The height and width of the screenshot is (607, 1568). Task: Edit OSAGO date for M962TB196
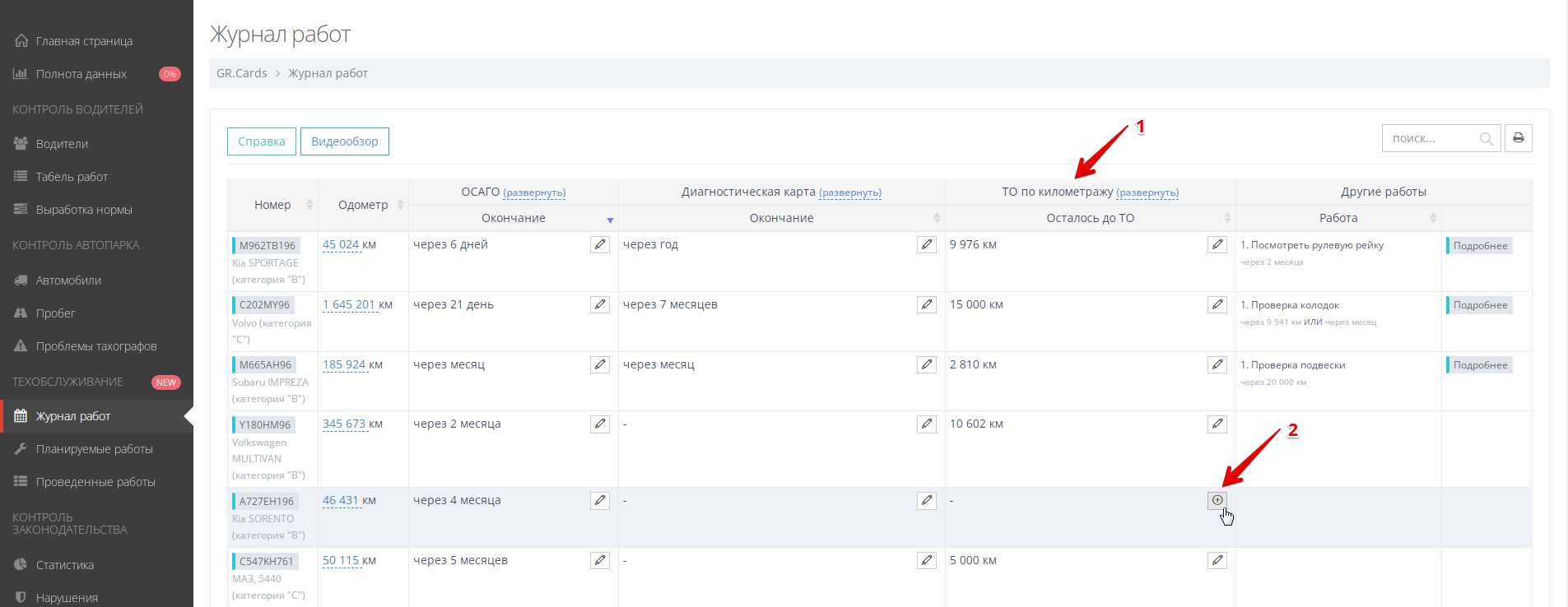point(600,244)
